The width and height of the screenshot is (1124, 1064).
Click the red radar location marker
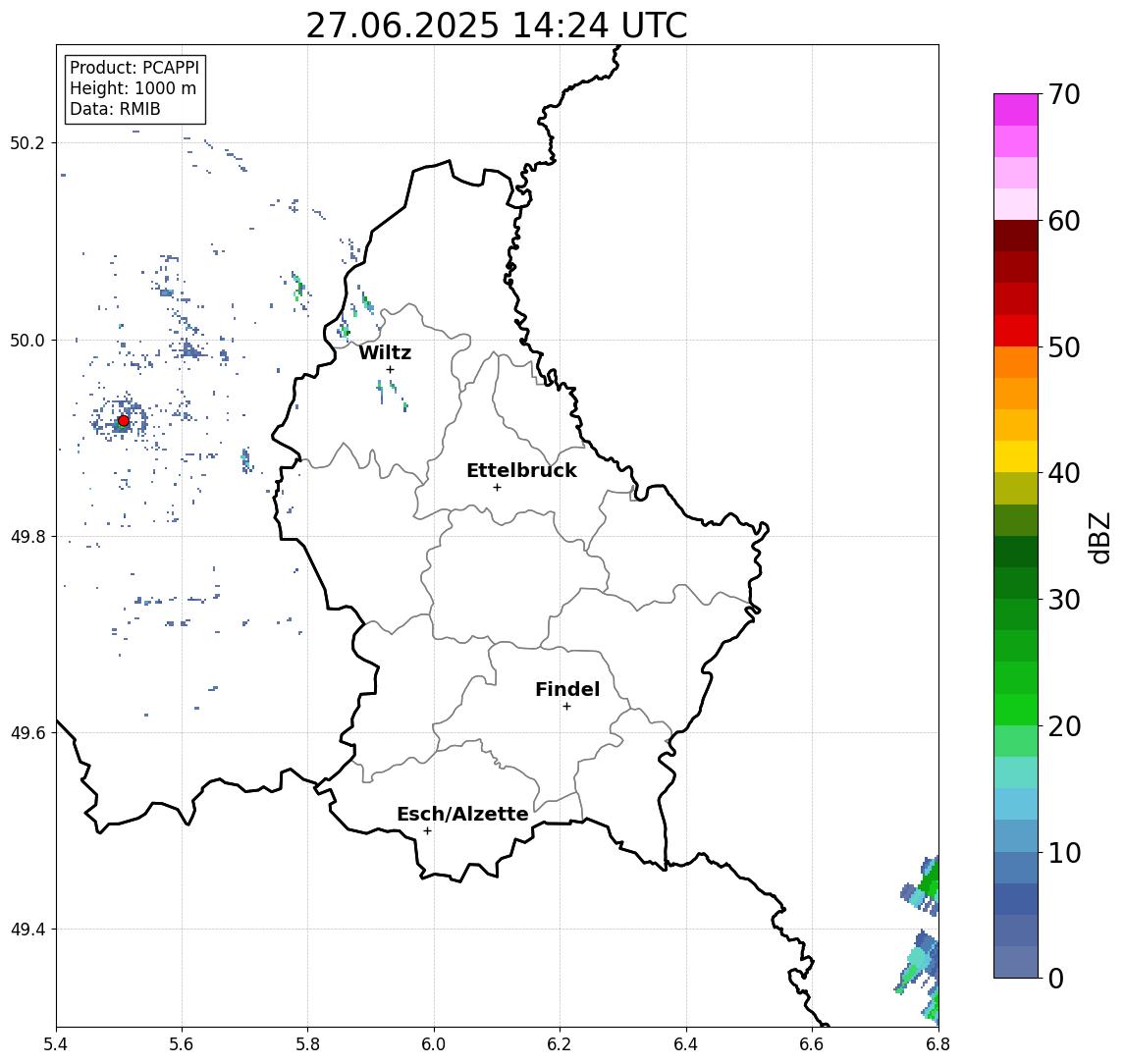[x=124, y=421]
